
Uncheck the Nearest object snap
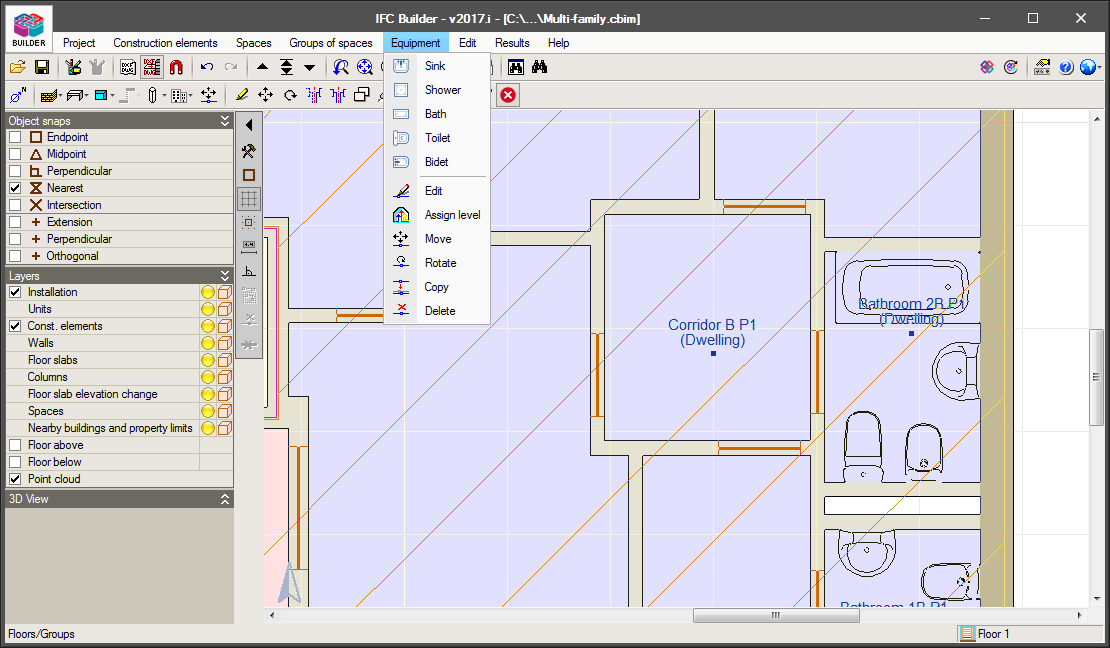[15, 188]
